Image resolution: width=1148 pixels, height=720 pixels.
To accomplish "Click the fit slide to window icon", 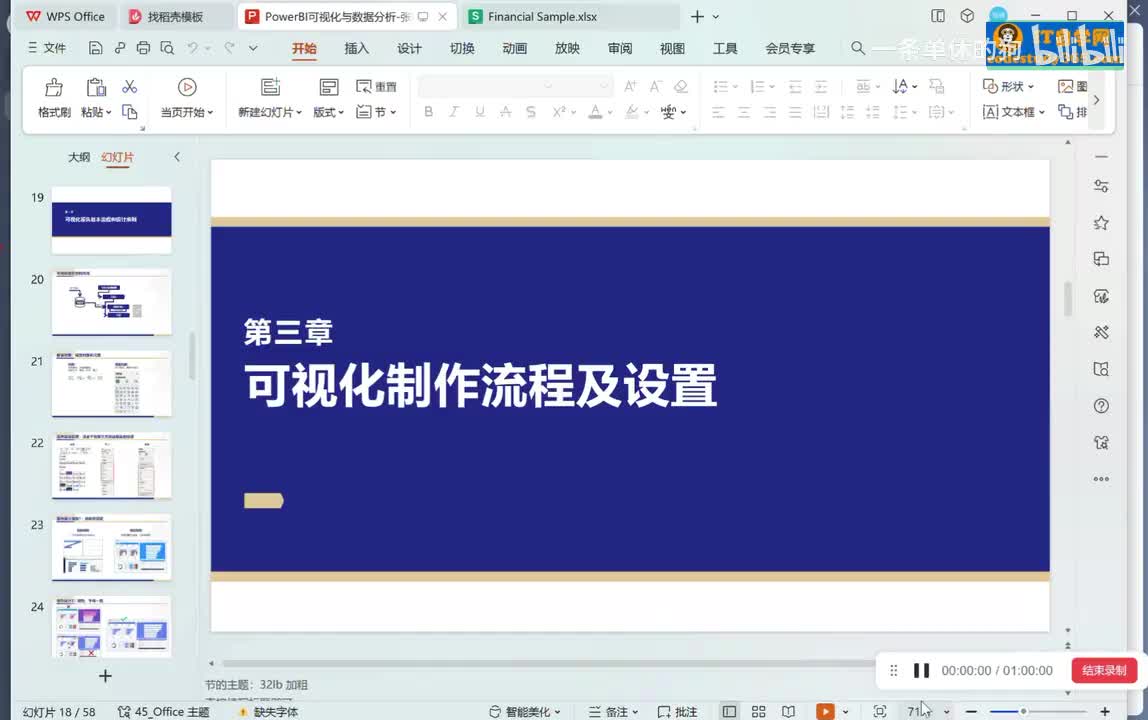I will pyautogui.click(x=880, y=711).
